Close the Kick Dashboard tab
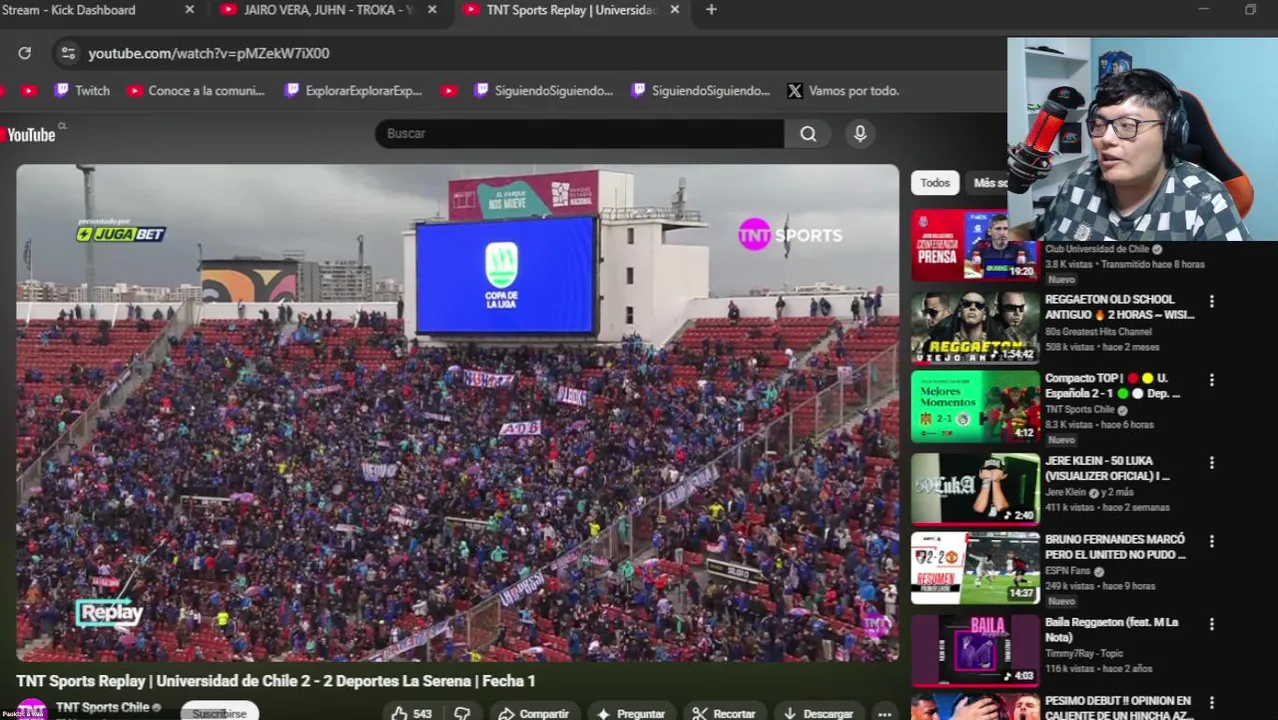 190,10
